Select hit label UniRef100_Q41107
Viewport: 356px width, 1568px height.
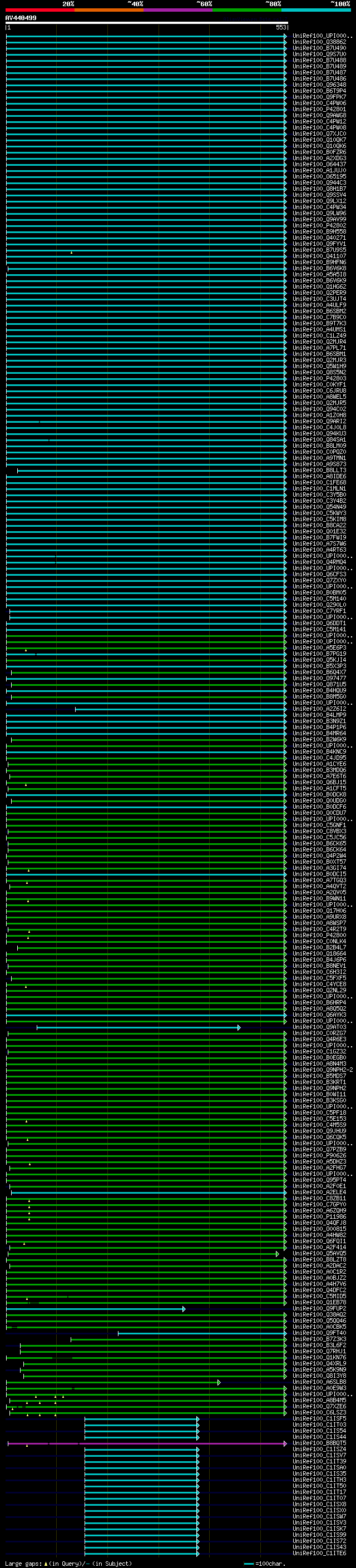(x=319, y=256)
